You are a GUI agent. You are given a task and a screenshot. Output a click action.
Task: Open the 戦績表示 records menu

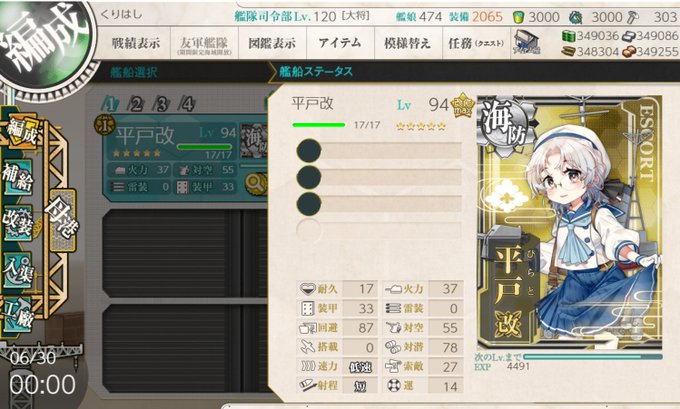(x=135, y=43)
